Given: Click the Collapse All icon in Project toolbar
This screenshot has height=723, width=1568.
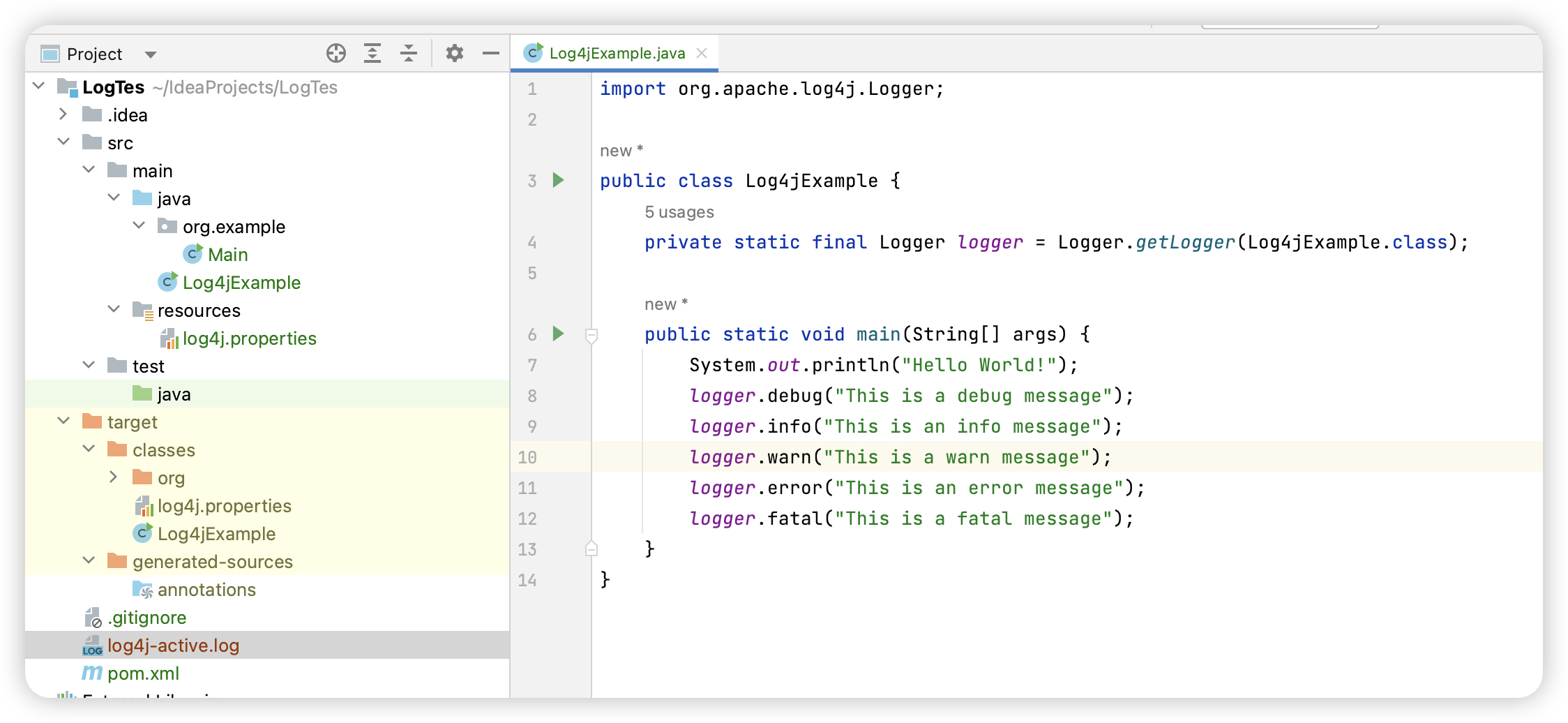Looking at the screenshot, I should click(x=409, y=53).
